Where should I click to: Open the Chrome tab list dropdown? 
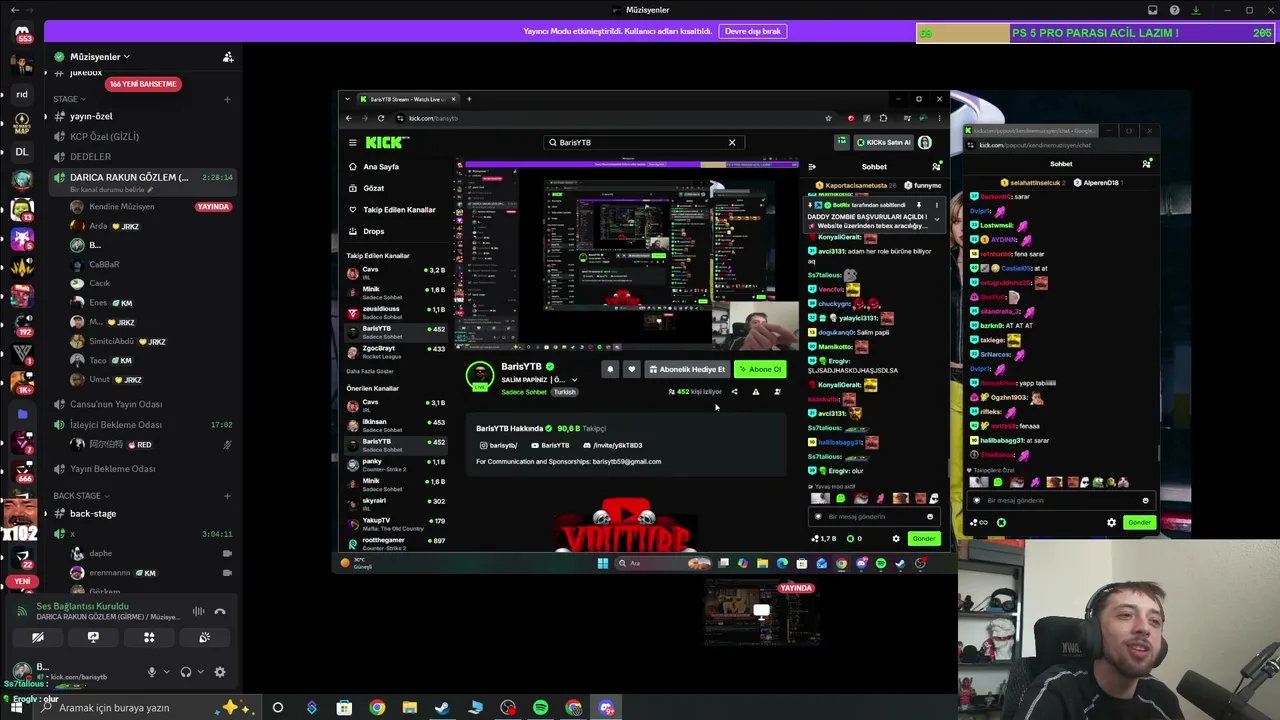347,99
